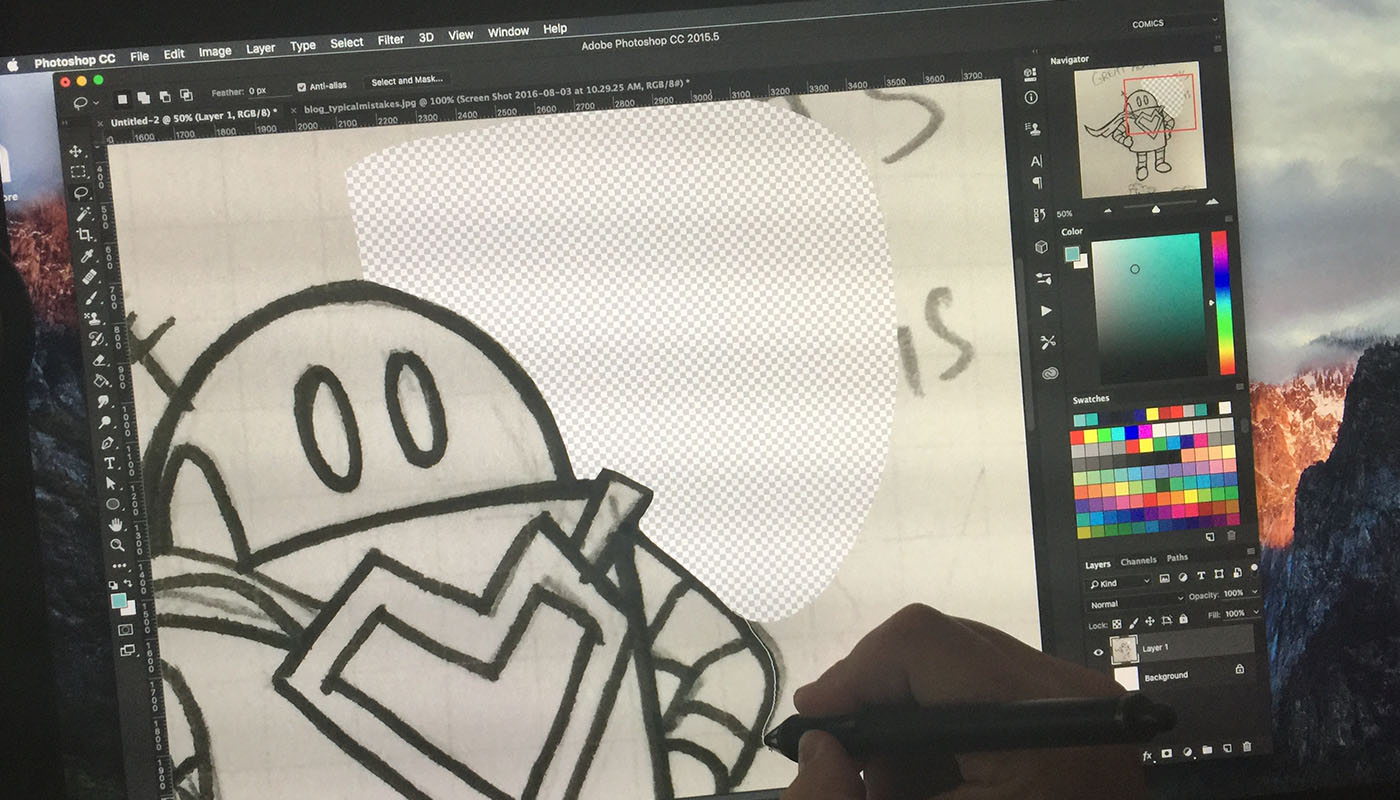Select the Type tool
The height and width of the screenshot is (800, 1400).
coord(109,463)
